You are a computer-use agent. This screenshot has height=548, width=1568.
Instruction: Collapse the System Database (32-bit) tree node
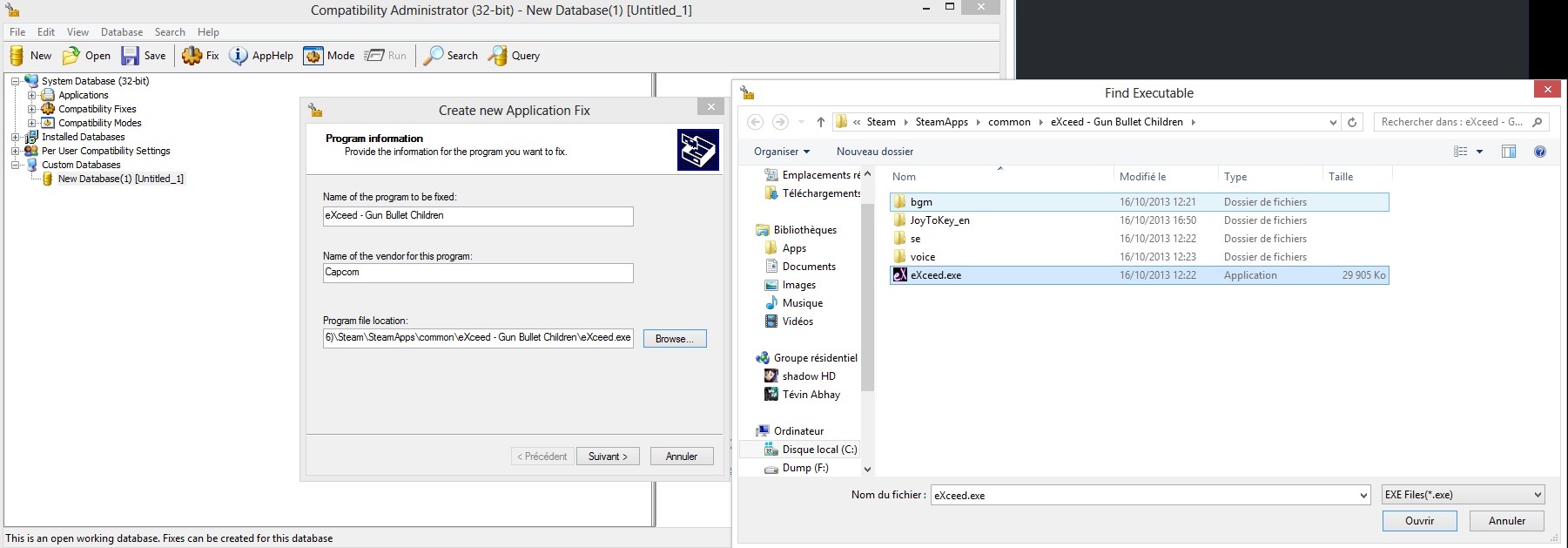[15, 81]
